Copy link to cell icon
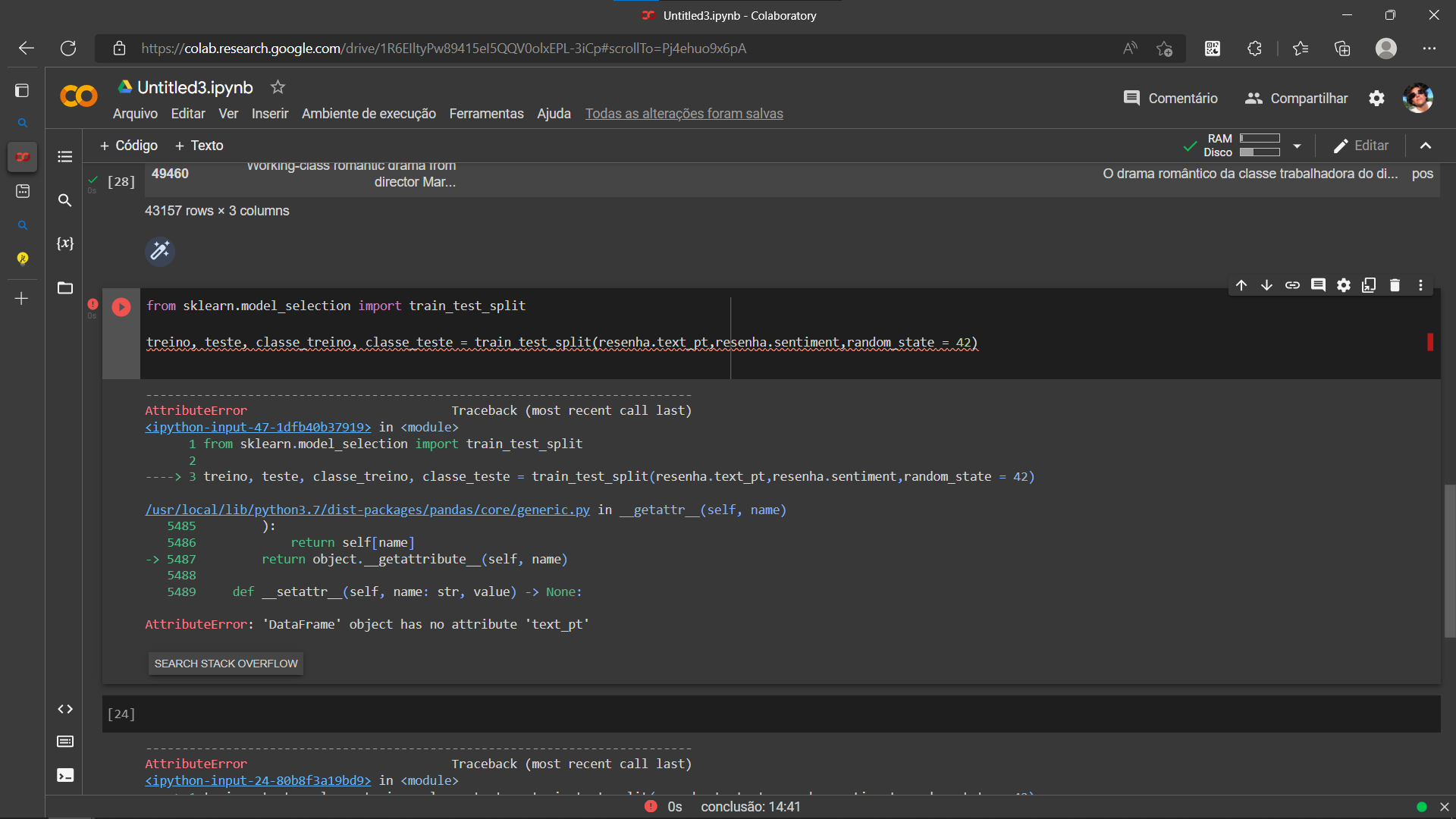 1292,285
